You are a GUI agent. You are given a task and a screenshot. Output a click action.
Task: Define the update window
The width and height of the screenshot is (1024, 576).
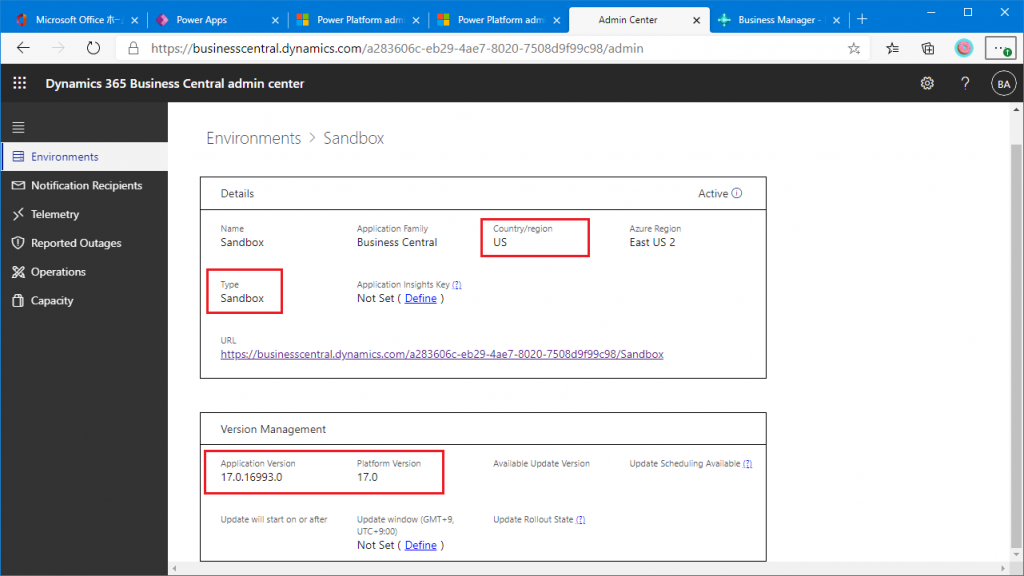(x=421, y=545)
